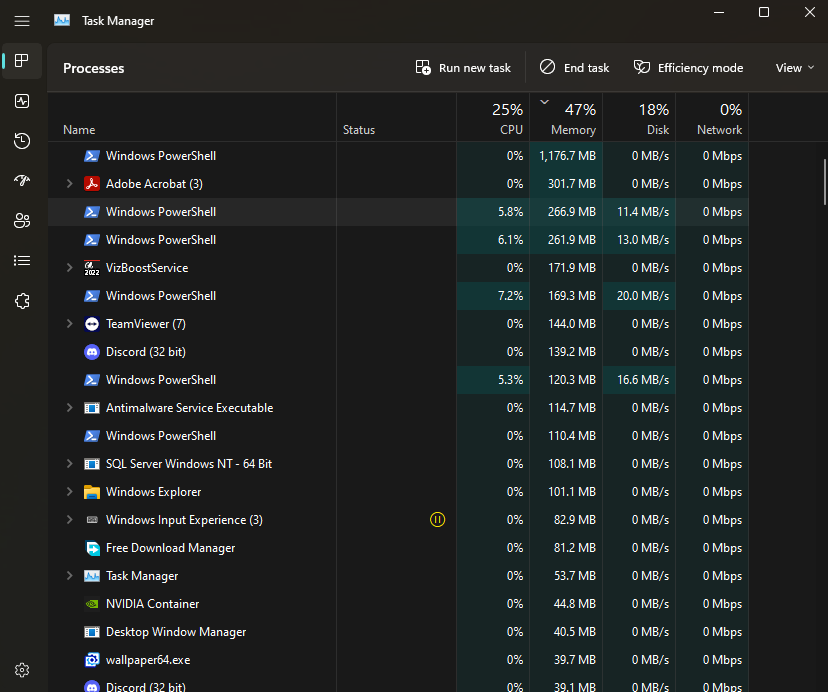Click the Desktop Window Manager icon
The width and height of the screenshot is (828, 692).
[x=92, y=632]
